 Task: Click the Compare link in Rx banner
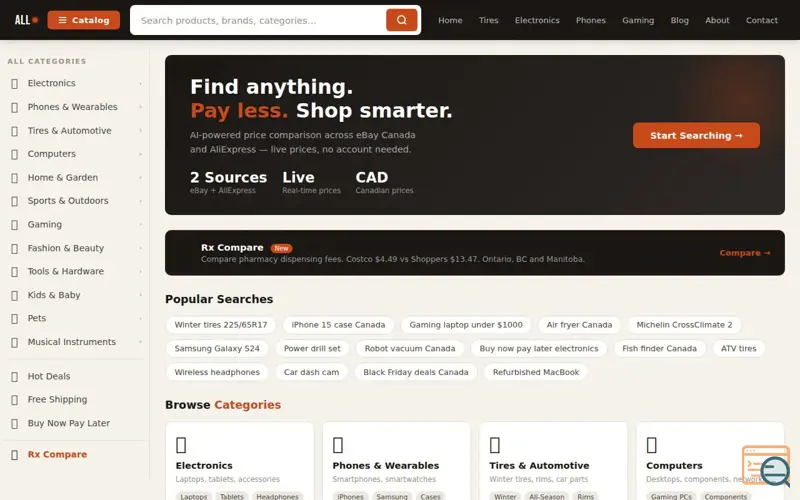(x=744, y=253)
